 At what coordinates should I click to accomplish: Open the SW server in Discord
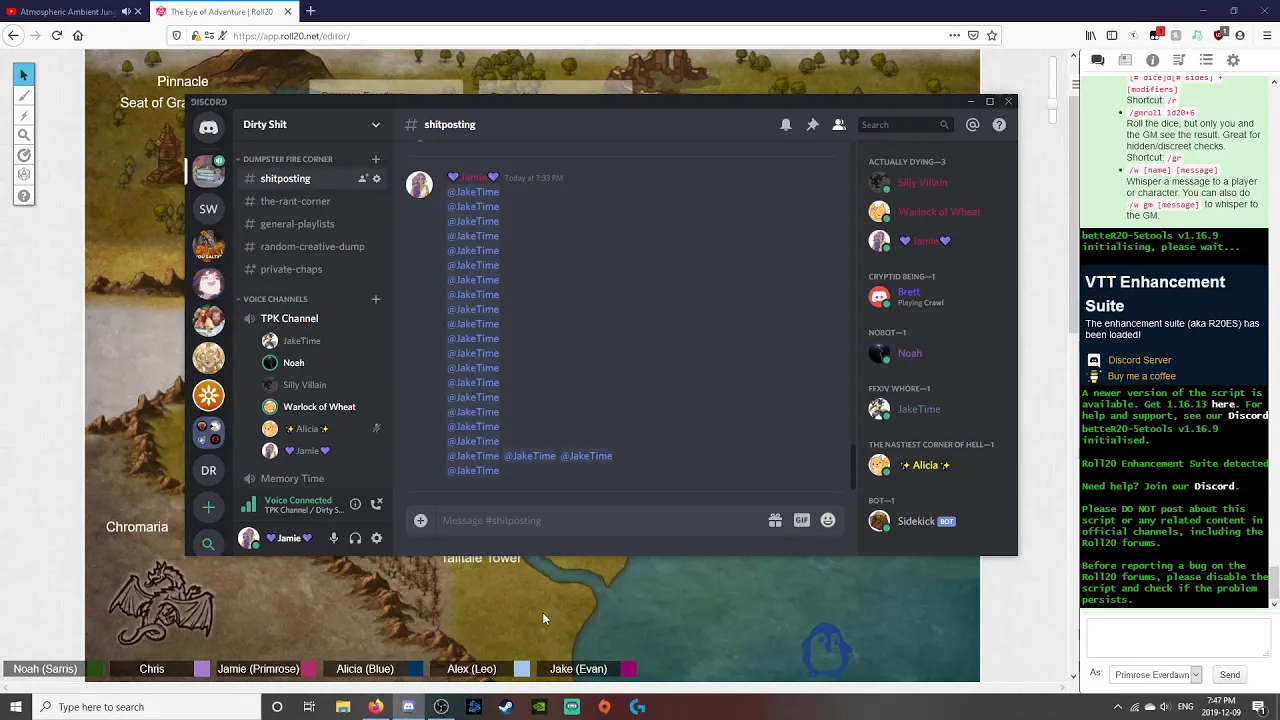(208, 209)
